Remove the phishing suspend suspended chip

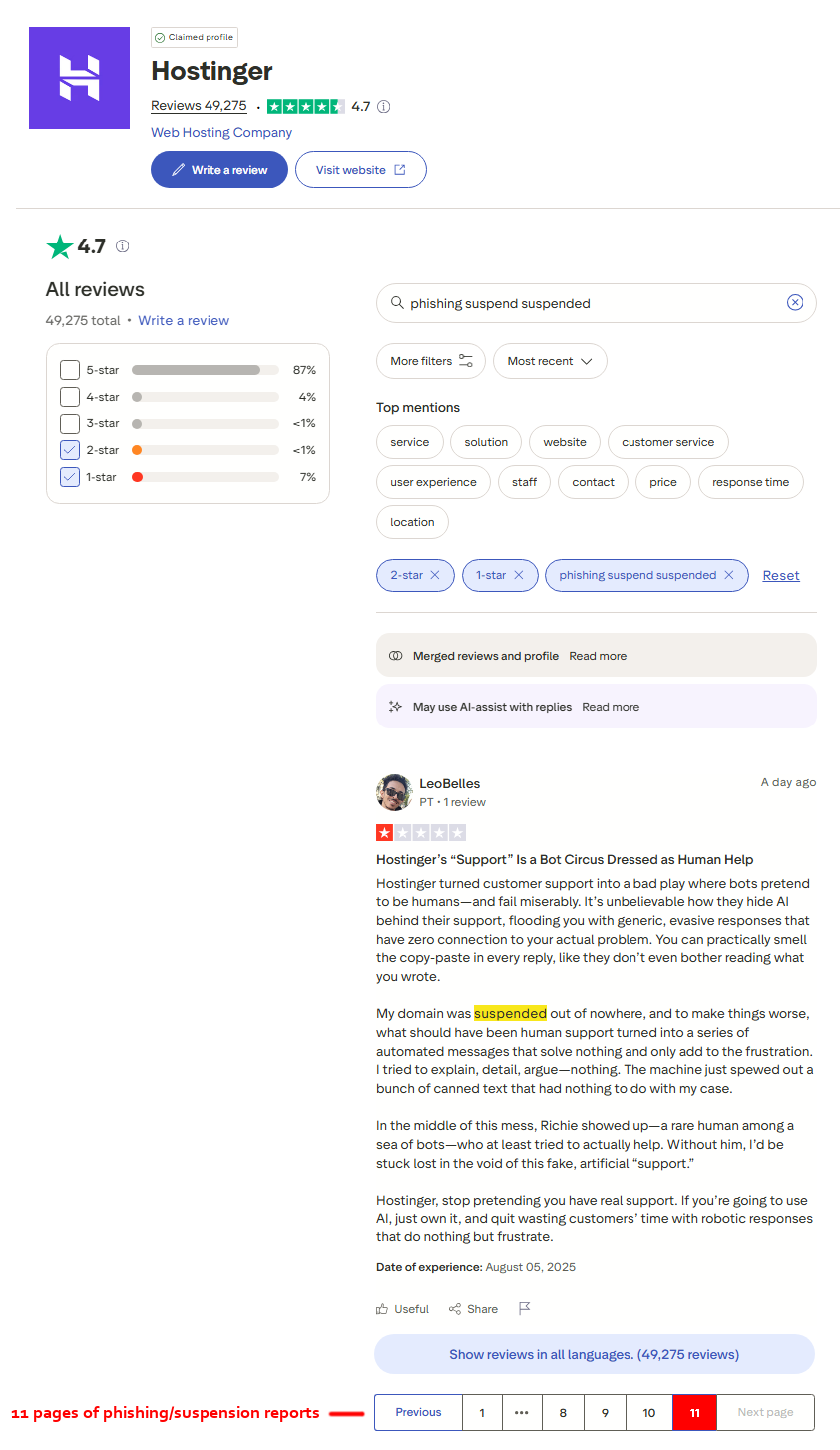click(729, 575)
